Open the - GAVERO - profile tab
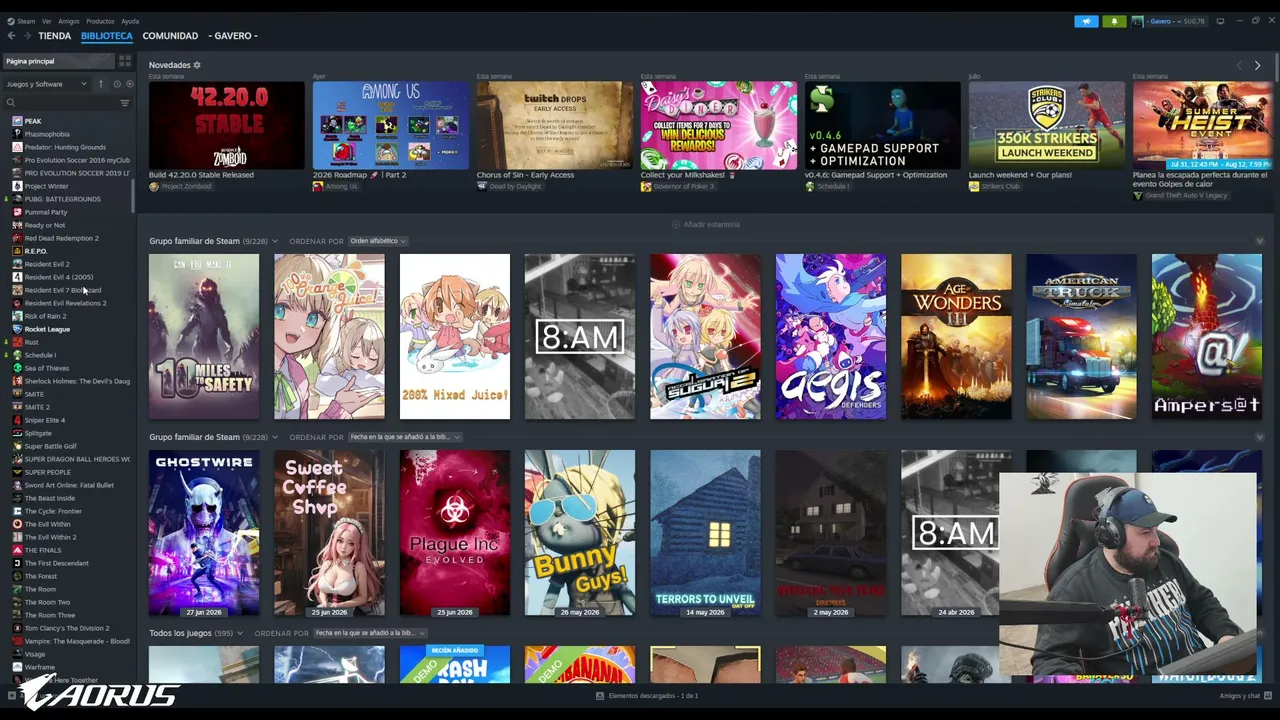The width and height of the screenshot is (1280, 720). point(233,36)
